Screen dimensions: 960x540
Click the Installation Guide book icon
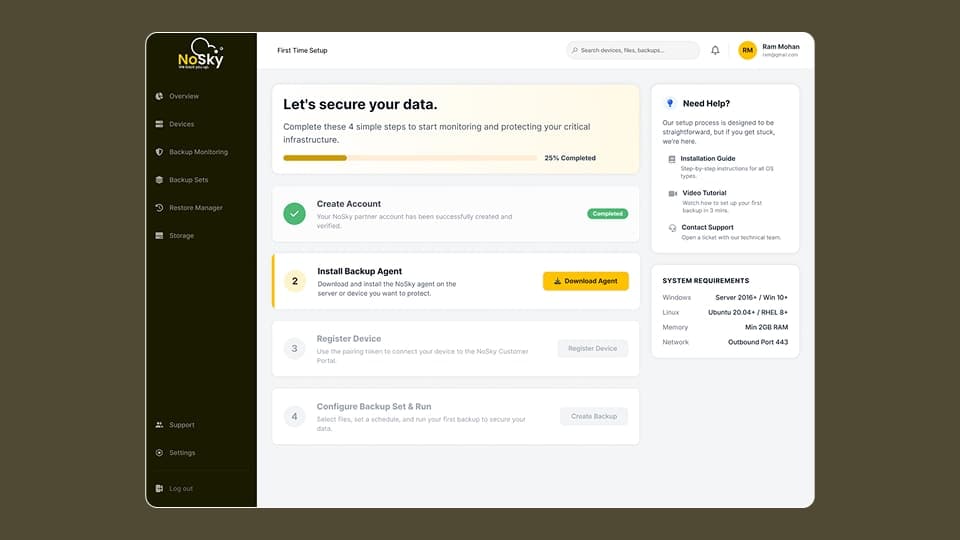671,159
